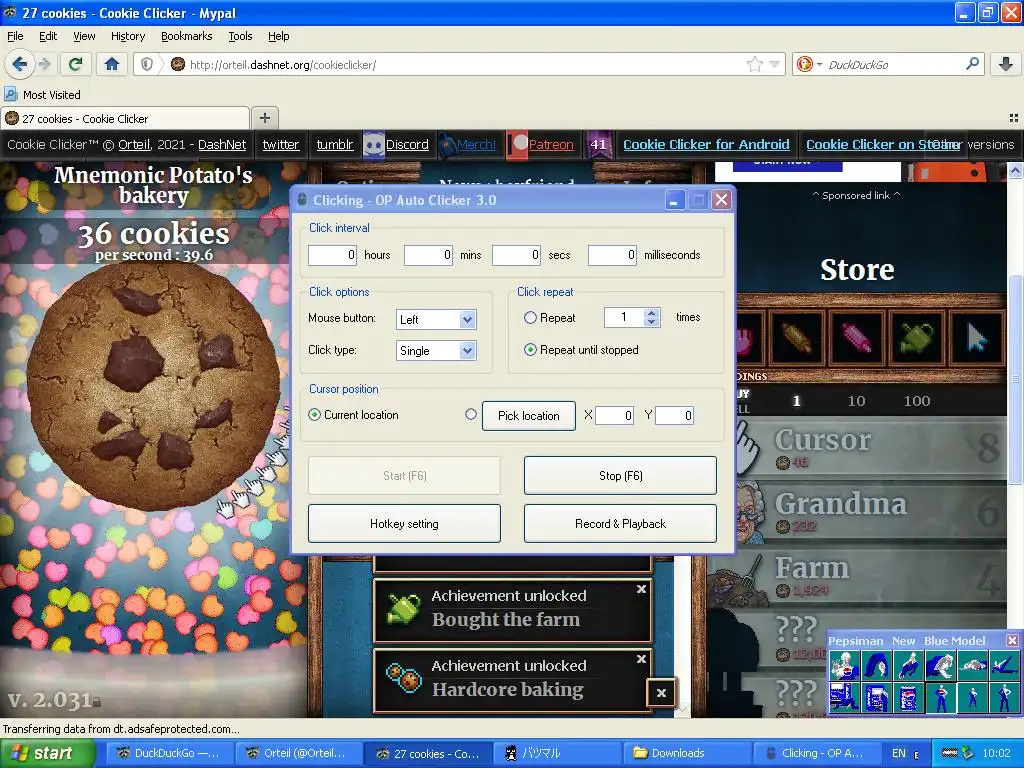The image size is (1024, 768).
Task: Close all notifications with the boxed X
Action: 661,693
